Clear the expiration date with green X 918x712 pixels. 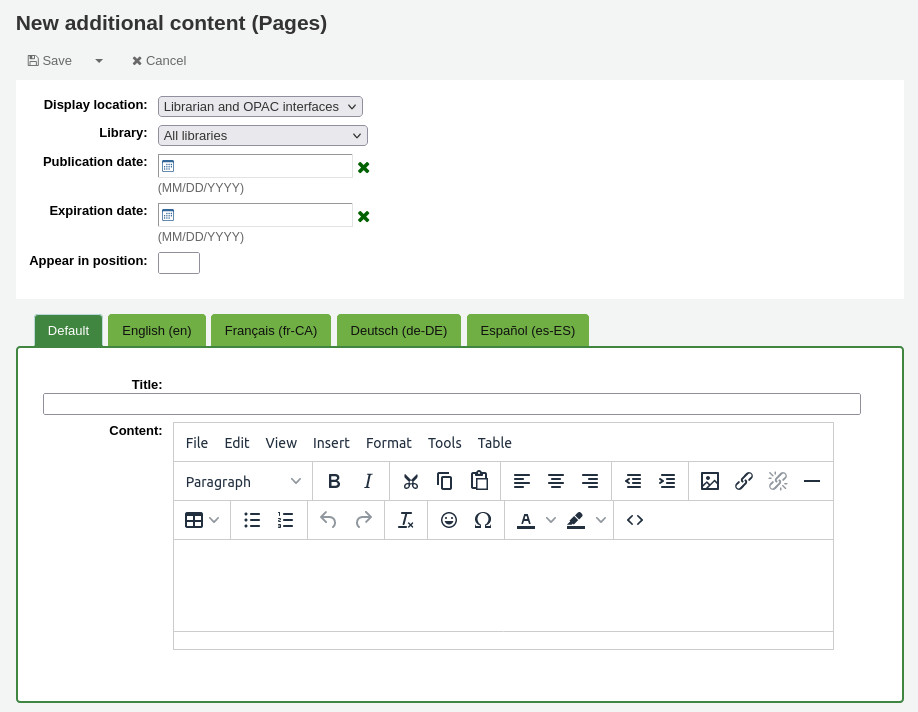click(x=364, y=217)
